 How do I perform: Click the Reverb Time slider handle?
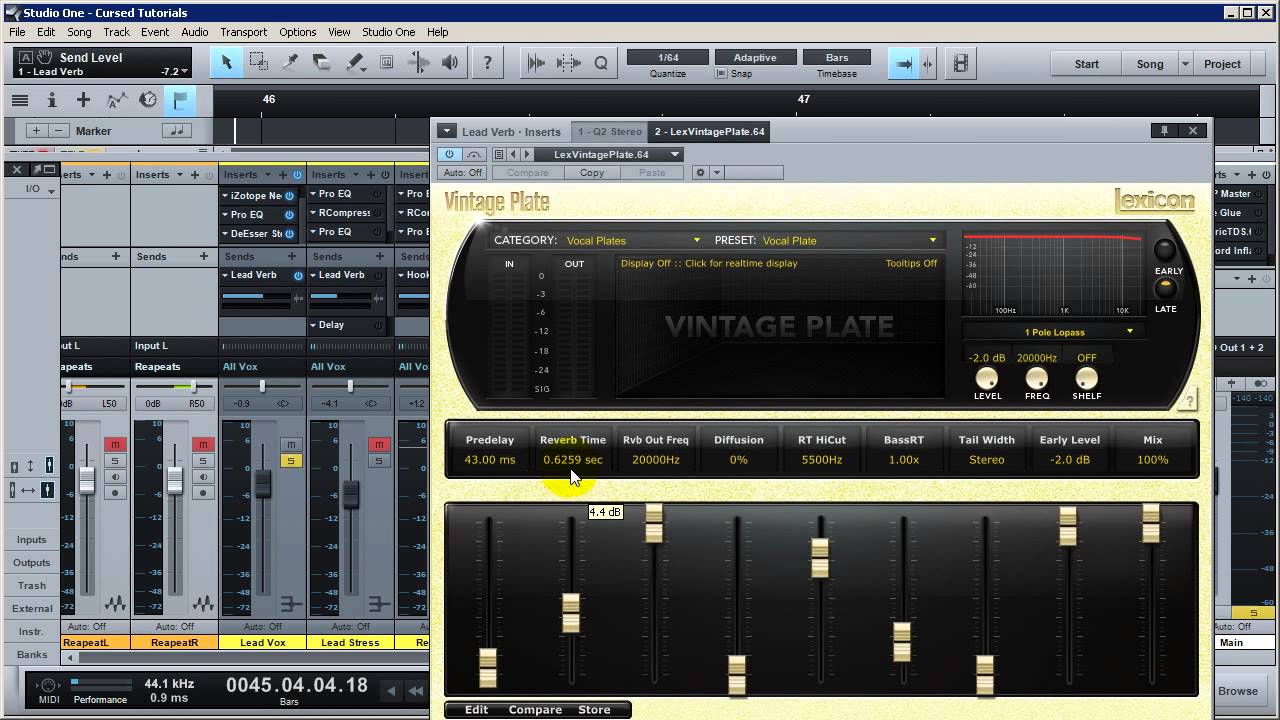[571, 613]
